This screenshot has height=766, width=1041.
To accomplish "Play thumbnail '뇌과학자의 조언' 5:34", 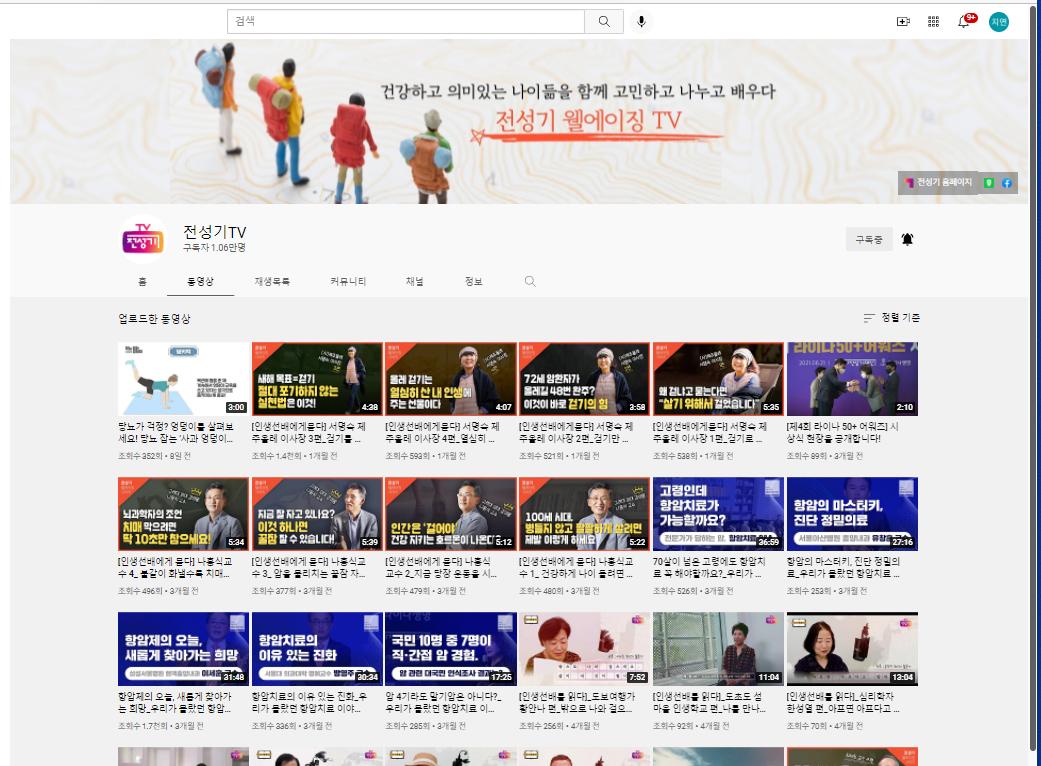I will tap(183, 514).
